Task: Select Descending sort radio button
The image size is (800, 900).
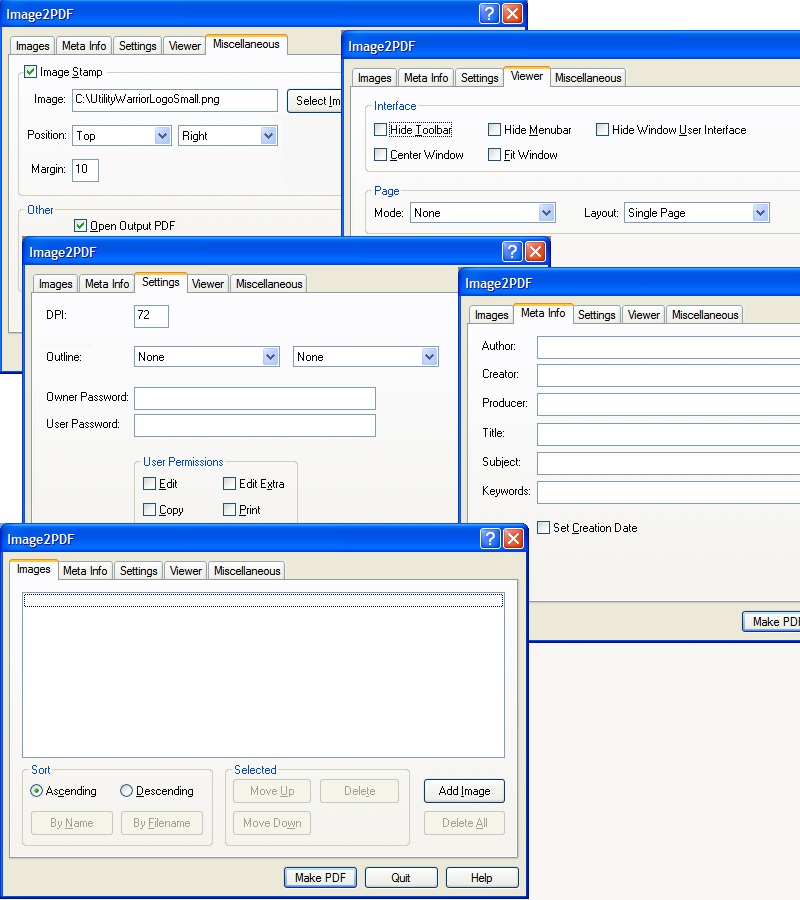Action: 126,791
